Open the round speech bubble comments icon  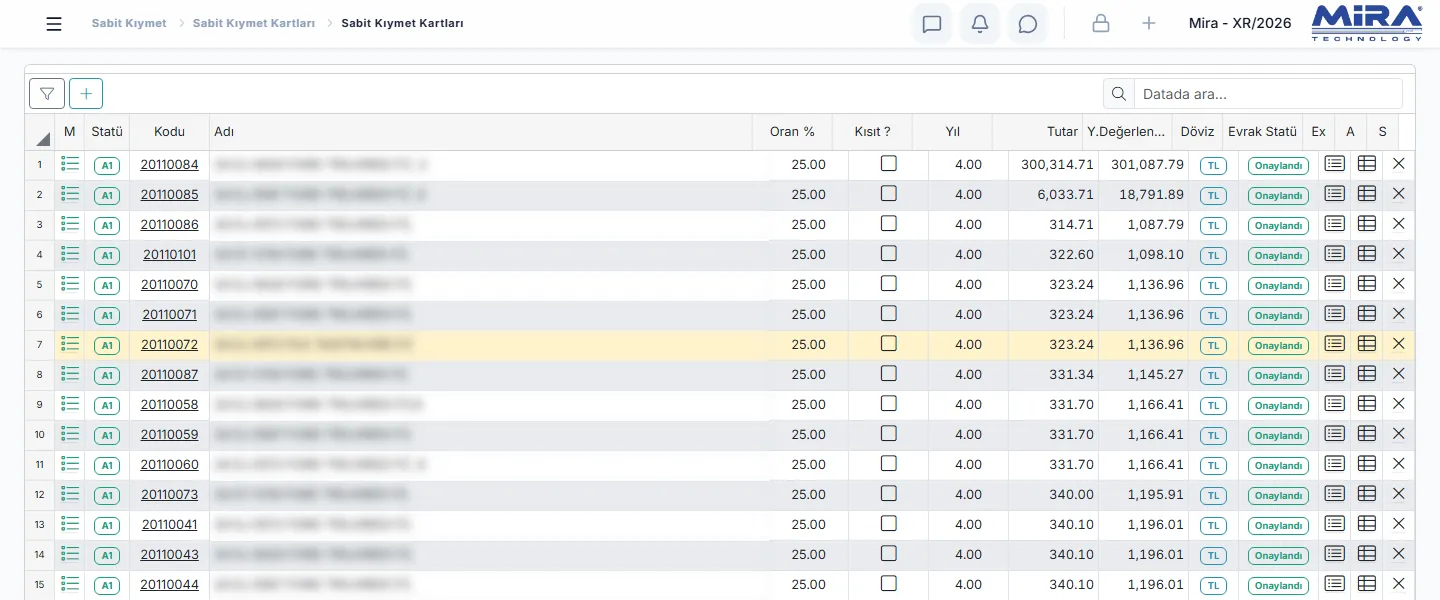point(1028,24)
